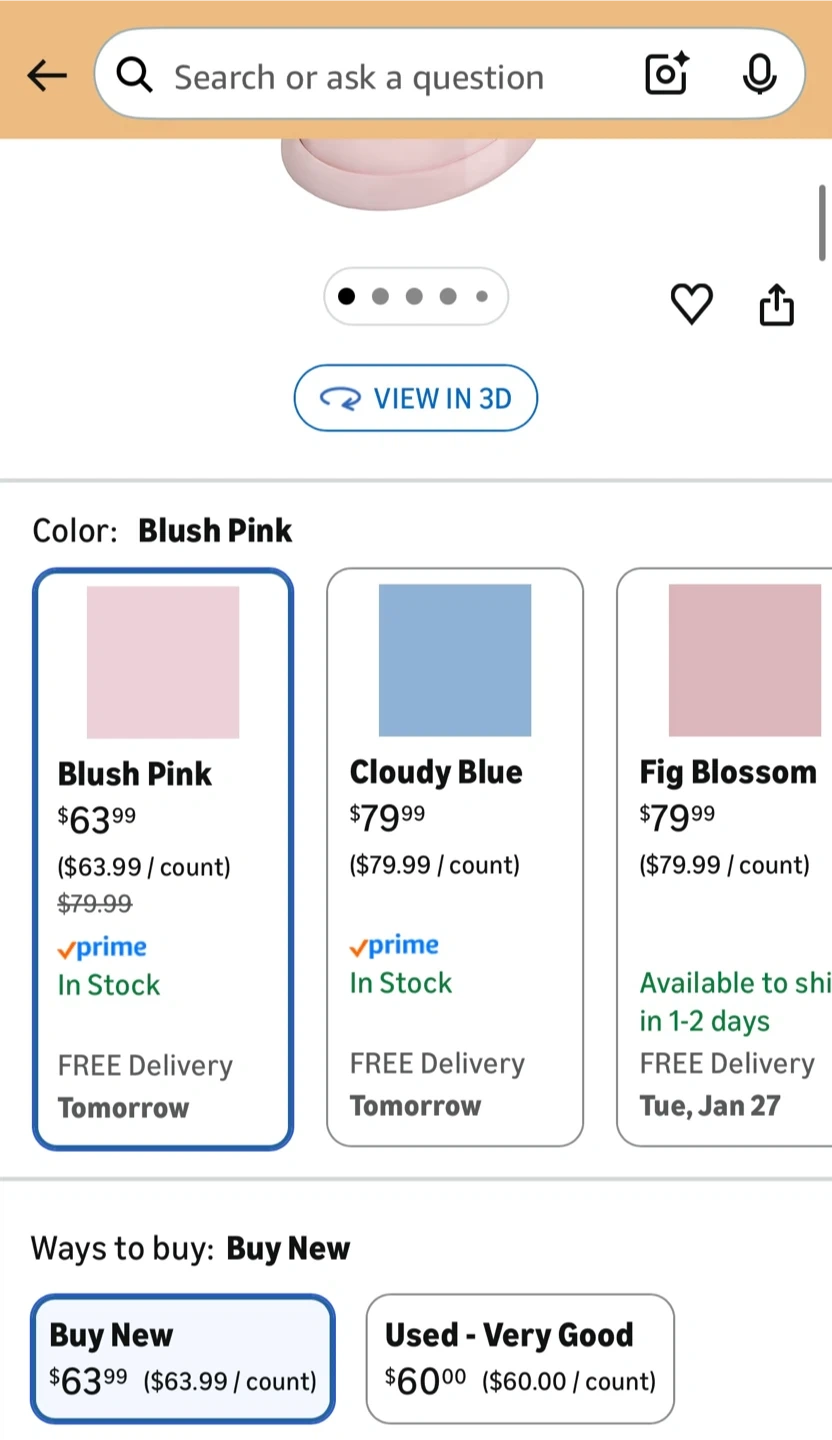Add item to wishlist with heart icon
The image size is (832, 1440).
(x=691, y=304)
